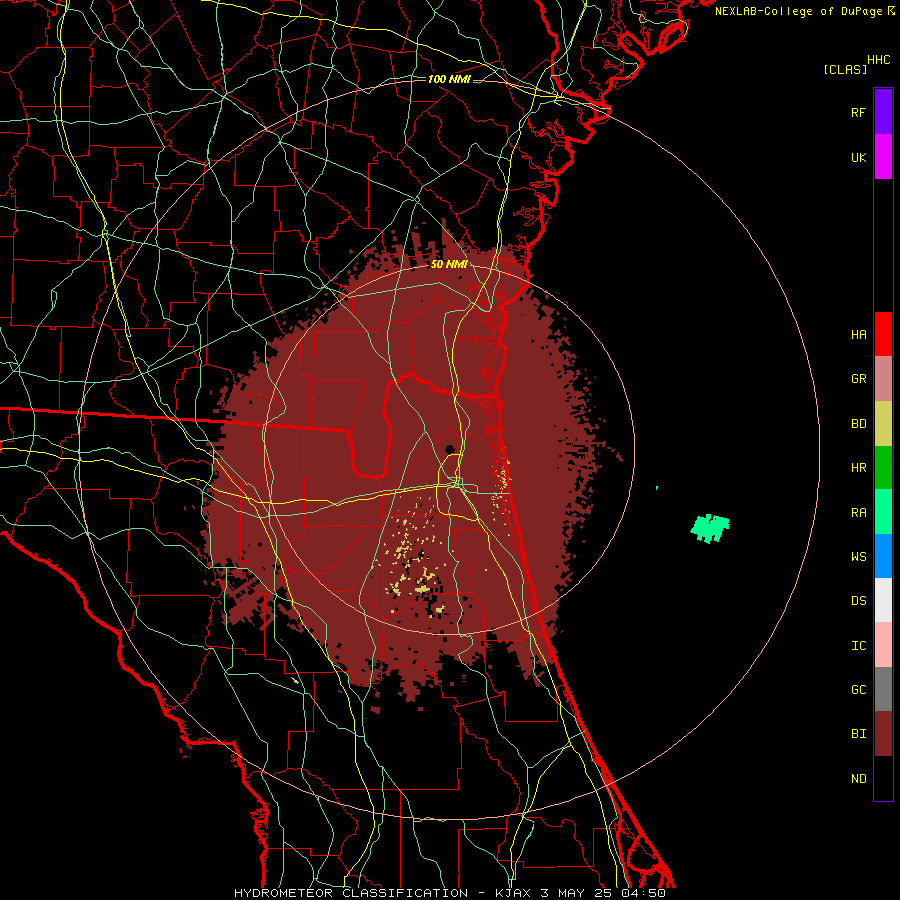Click the UK legend label
The image size is (900, 900).
pos(858,157)
